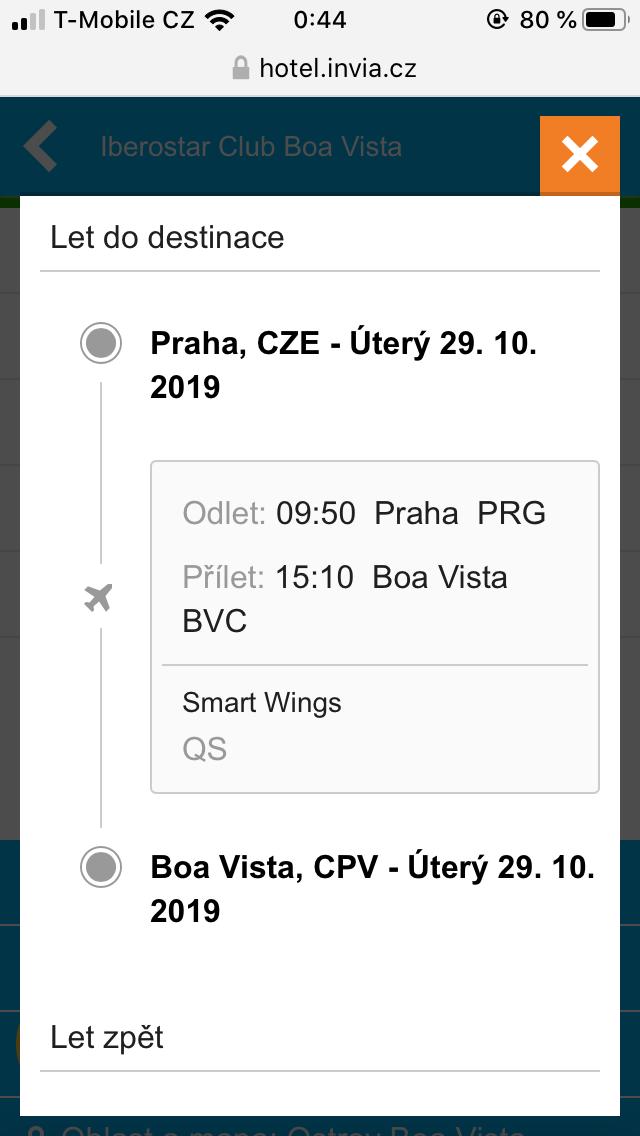Tap the cellular signal bars icon
The width and height of the screenshot is (640, 1136).
pyautogui.click(x=28, y=19)
